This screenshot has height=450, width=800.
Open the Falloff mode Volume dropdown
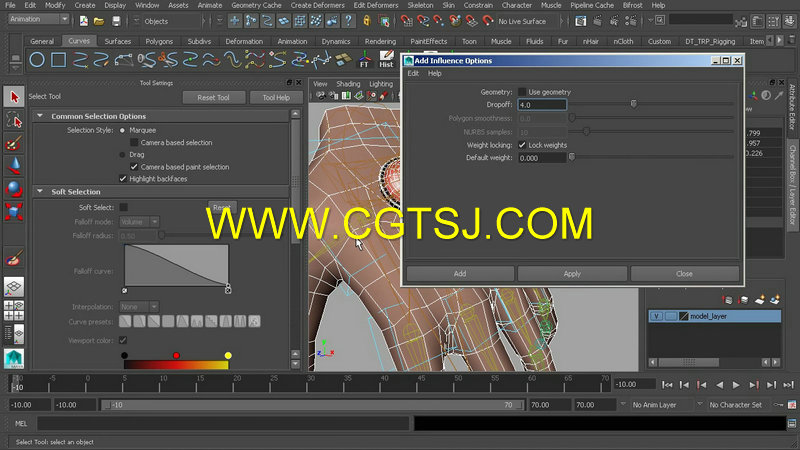click(139, 221)
